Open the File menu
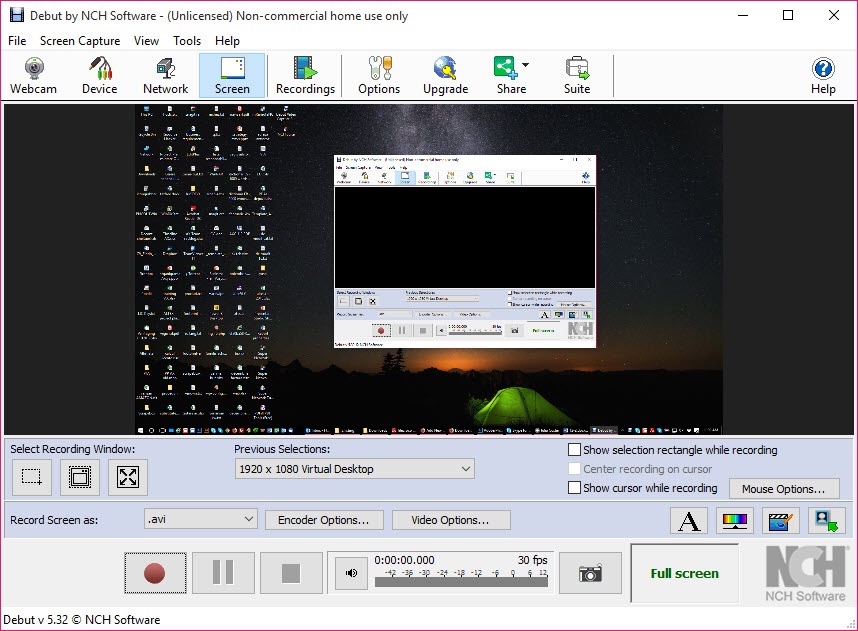 [17, 40]
